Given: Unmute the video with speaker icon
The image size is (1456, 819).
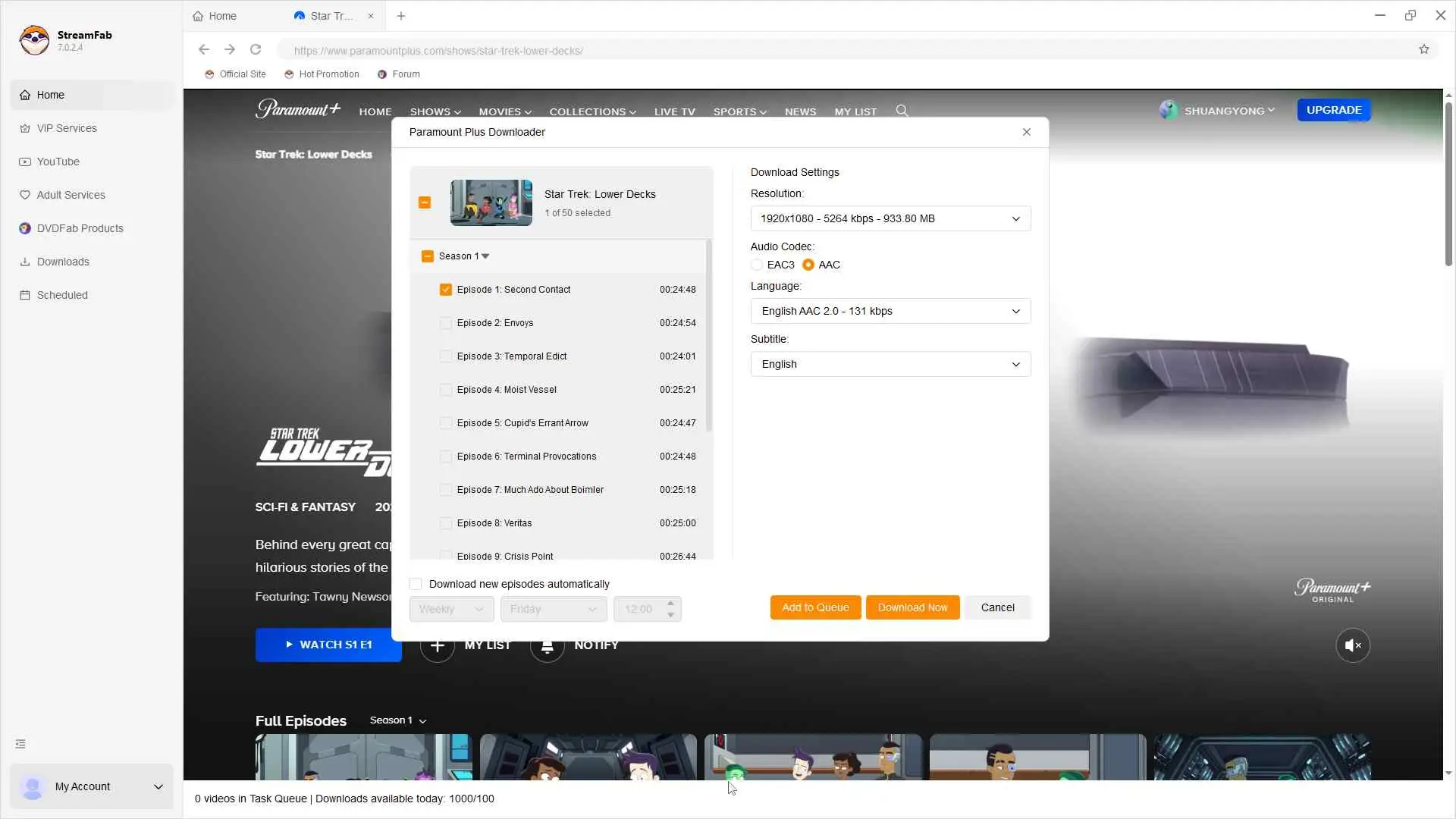Looking at the screenshot, I should [1353, 645].
